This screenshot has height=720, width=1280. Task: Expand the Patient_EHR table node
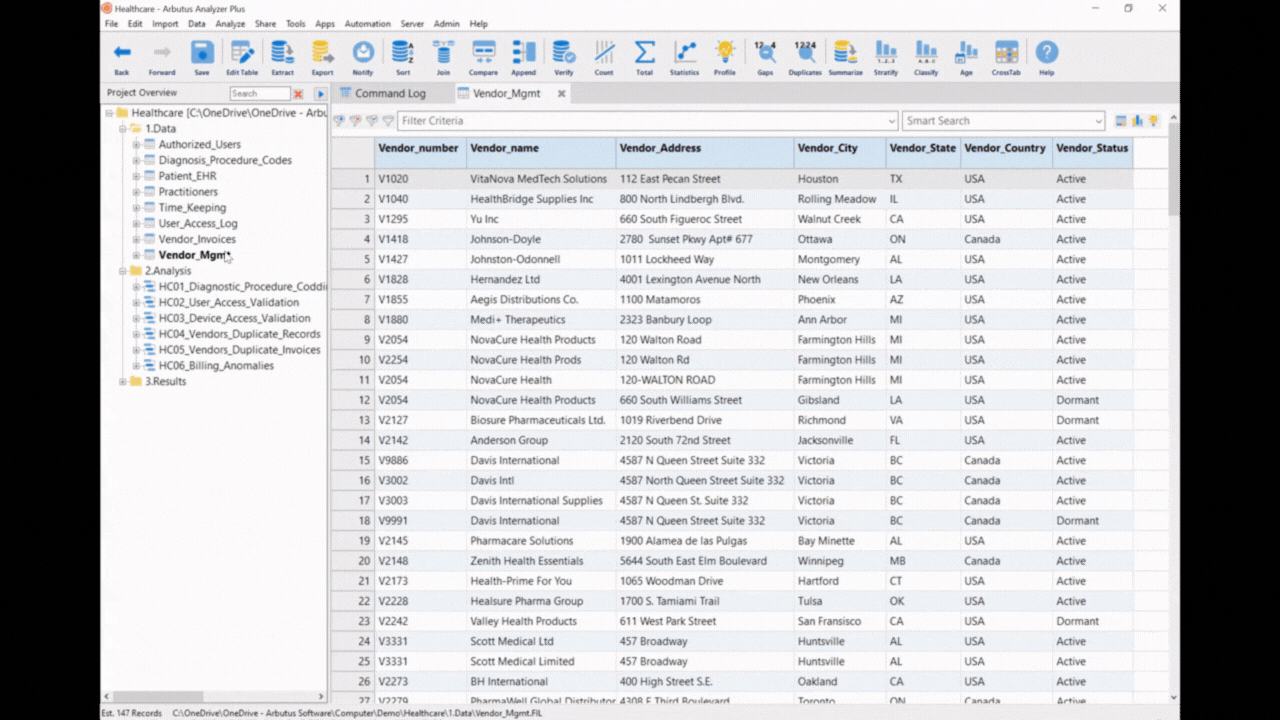136,176
